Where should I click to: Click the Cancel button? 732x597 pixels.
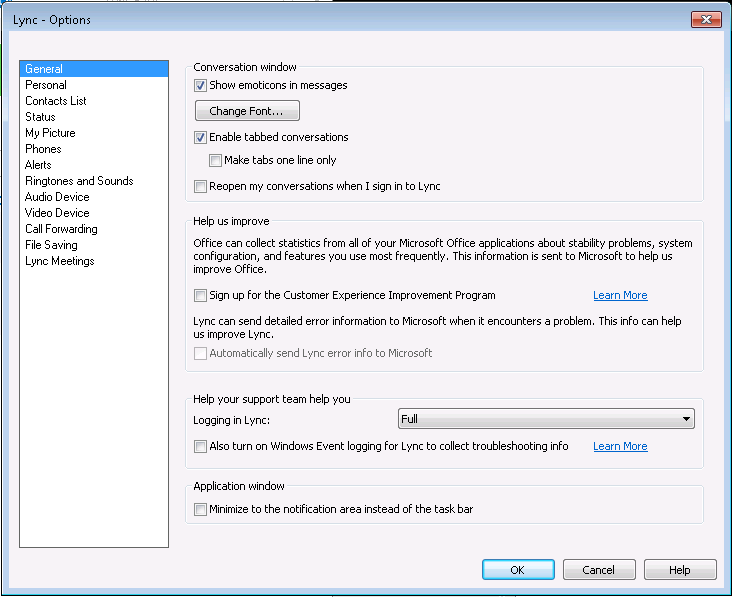tap(599, 569)
